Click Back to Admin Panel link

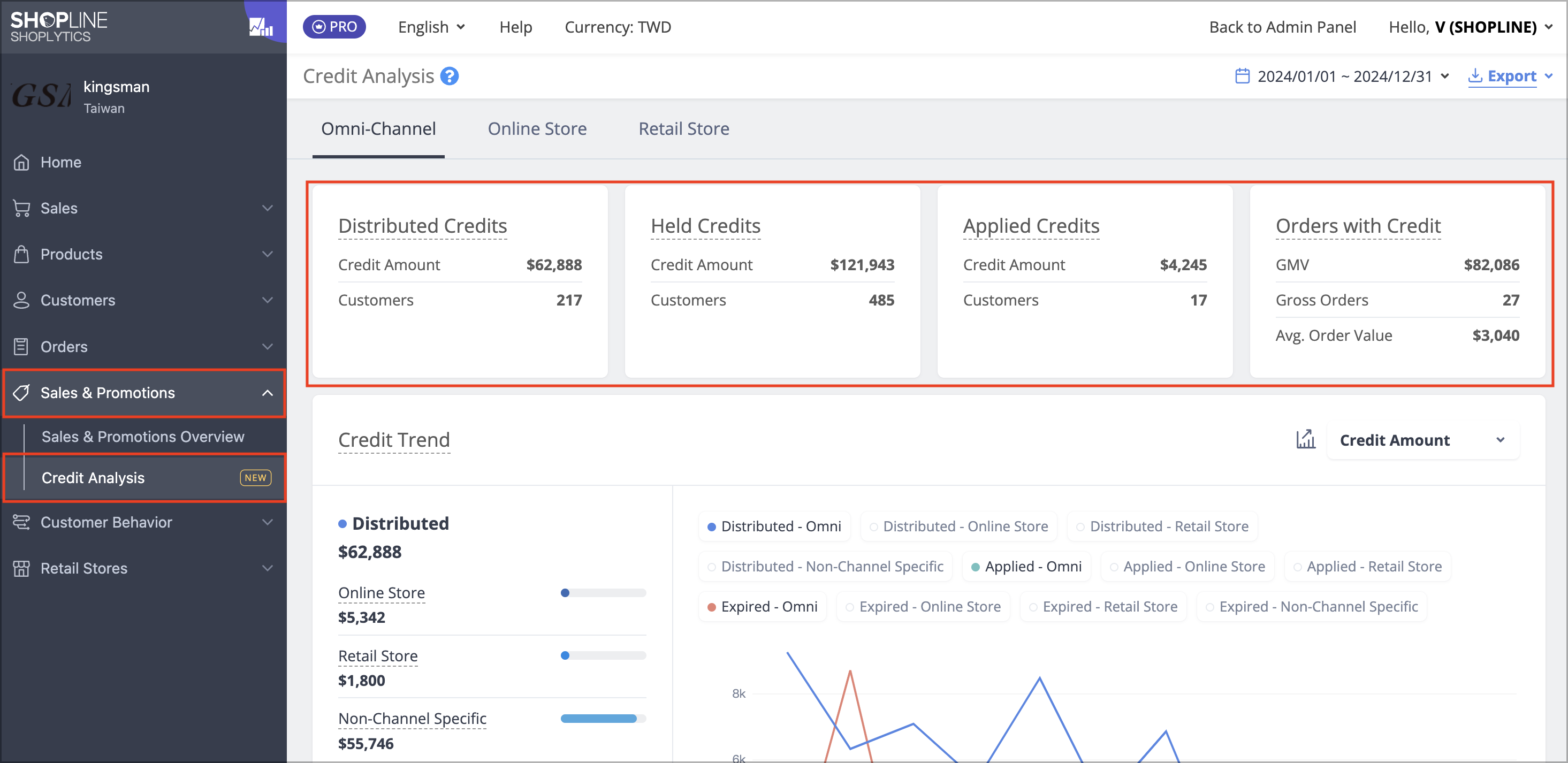click(x=1282, y=27)
